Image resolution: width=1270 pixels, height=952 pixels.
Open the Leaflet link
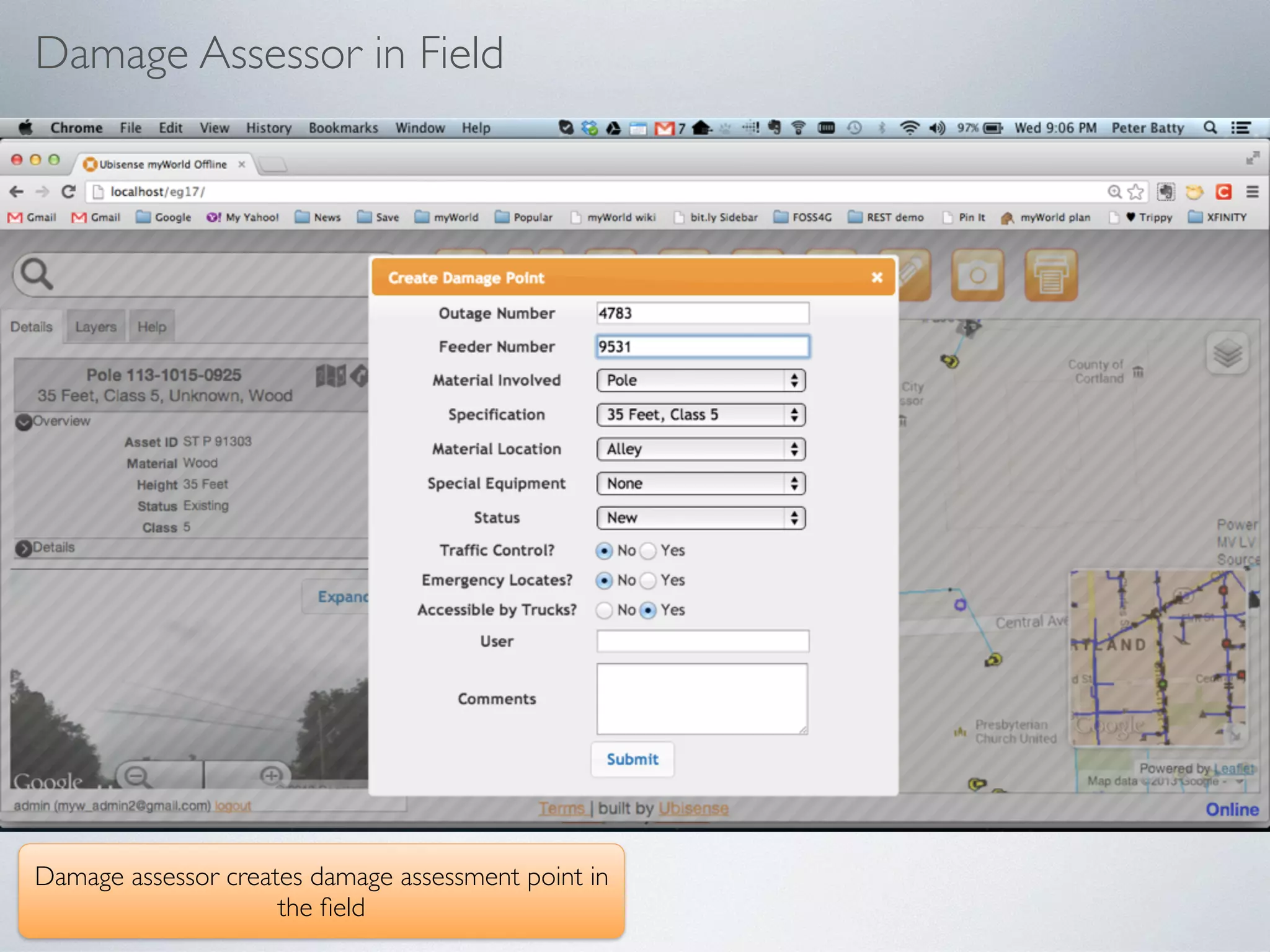tap(1233, 769)
